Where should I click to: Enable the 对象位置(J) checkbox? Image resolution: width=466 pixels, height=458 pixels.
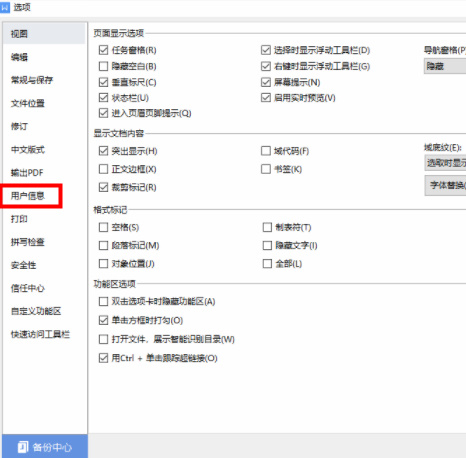click(103, 264)
